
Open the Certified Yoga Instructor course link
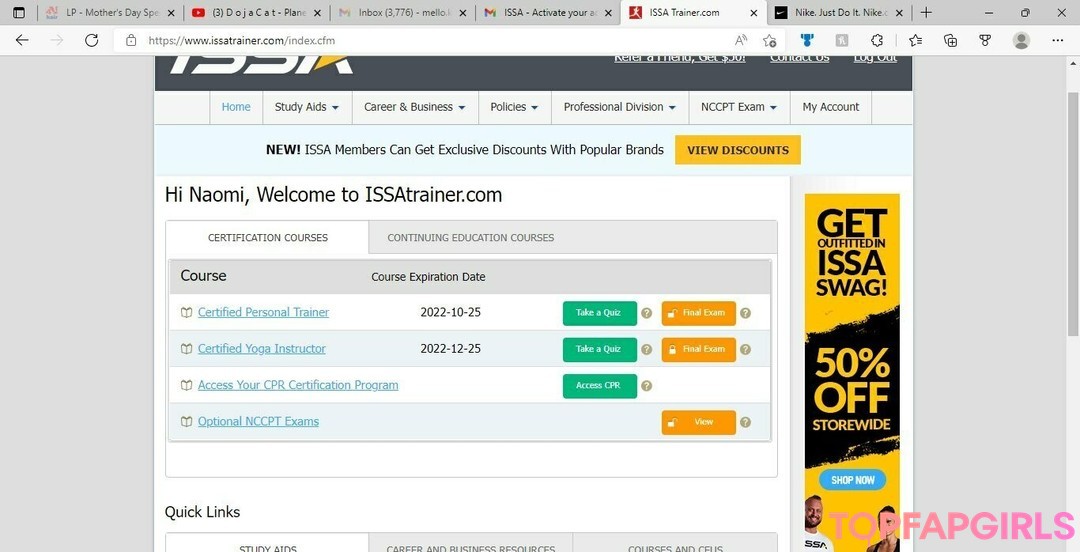261,349
